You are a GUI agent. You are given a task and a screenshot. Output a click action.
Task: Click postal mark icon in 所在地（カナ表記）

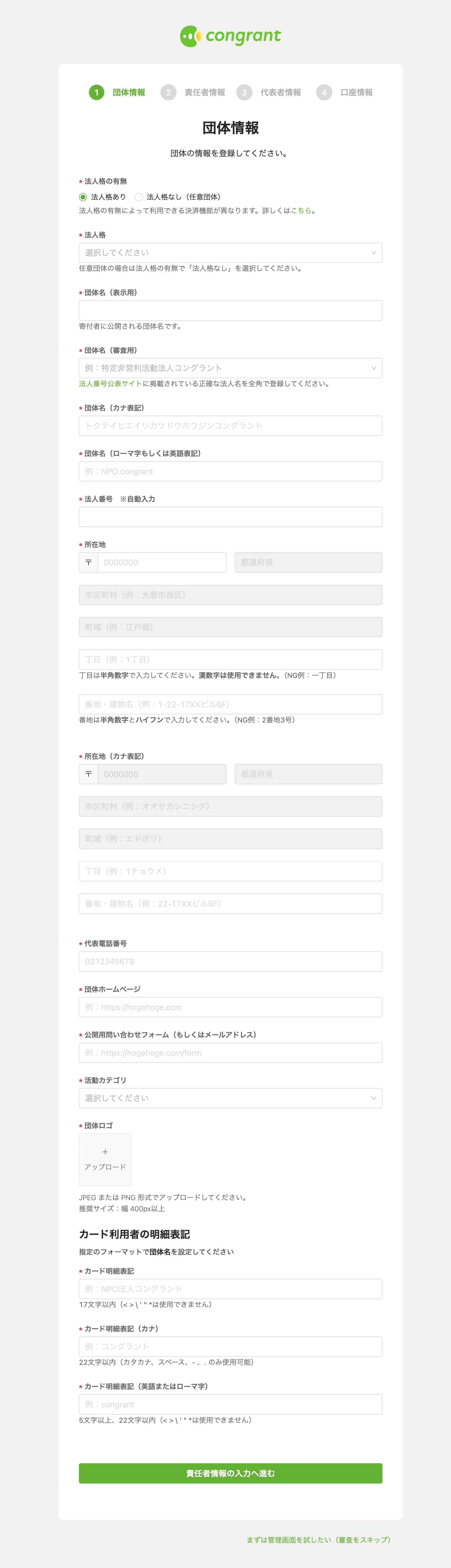(x=88, y=774)
